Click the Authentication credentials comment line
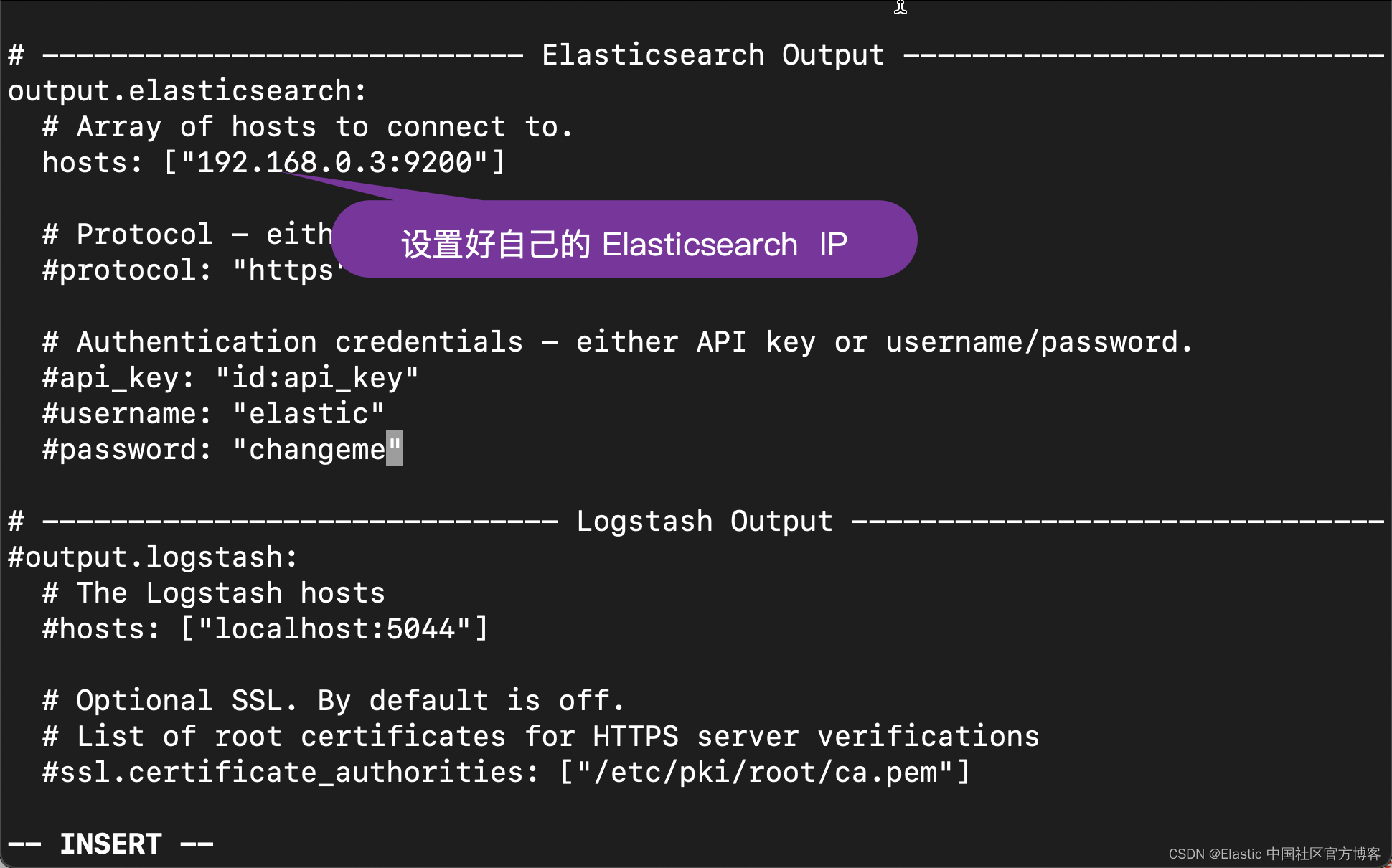Viewport: 1392px width, 868px height. pos(617,342)
